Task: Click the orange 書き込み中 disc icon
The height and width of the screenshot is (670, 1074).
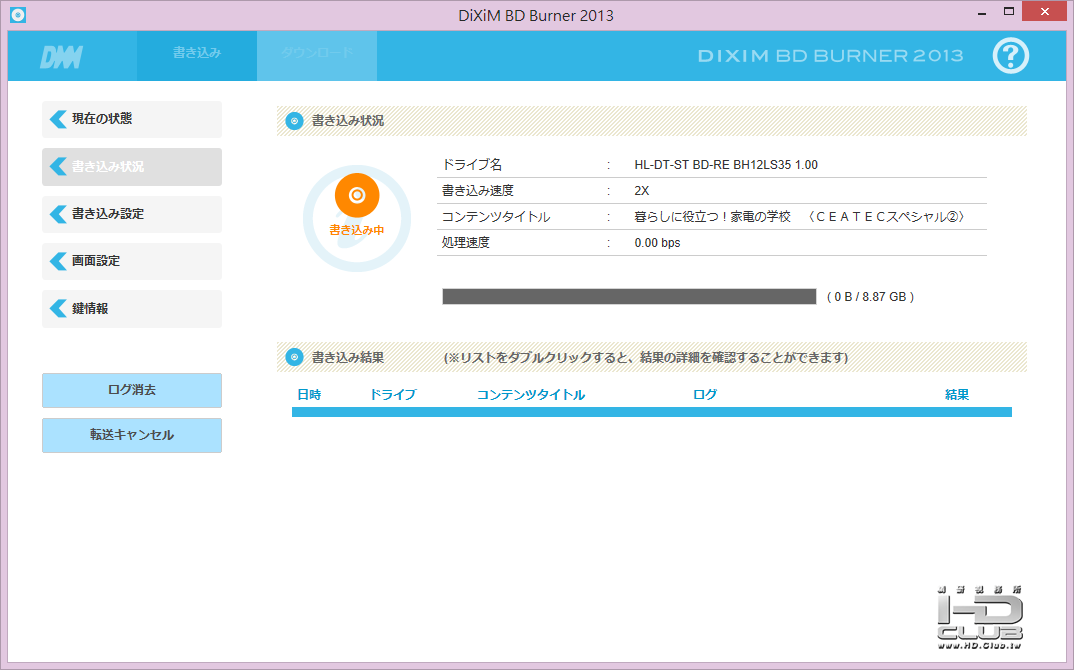Action: click(357, 195)
